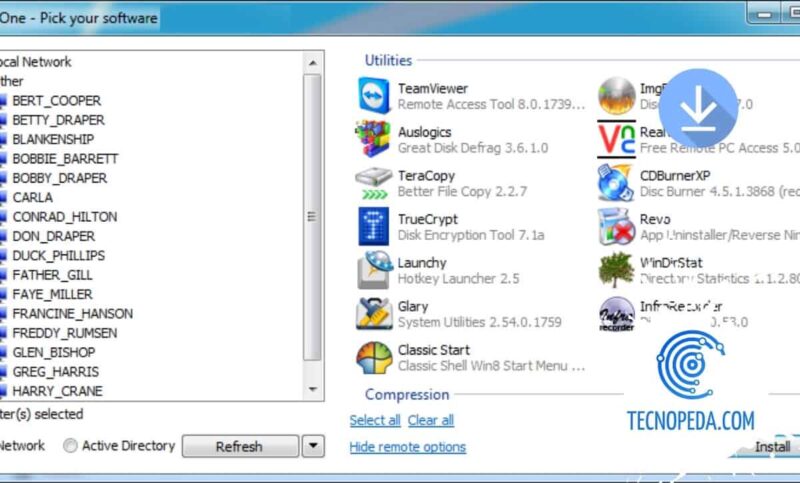Select the Launchy icon
Image resolution: width=800 pixels, height=483 pixels.
coord(375,270)
